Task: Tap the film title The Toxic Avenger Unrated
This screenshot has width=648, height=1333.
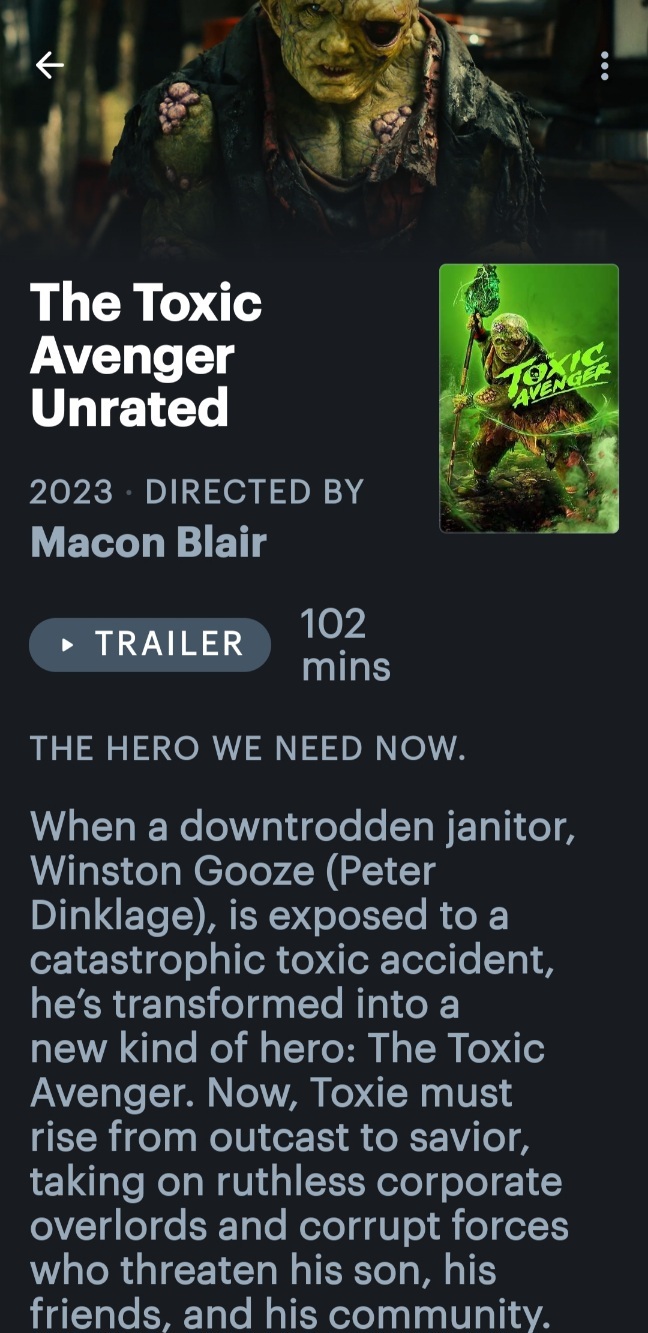Action: 146,355
